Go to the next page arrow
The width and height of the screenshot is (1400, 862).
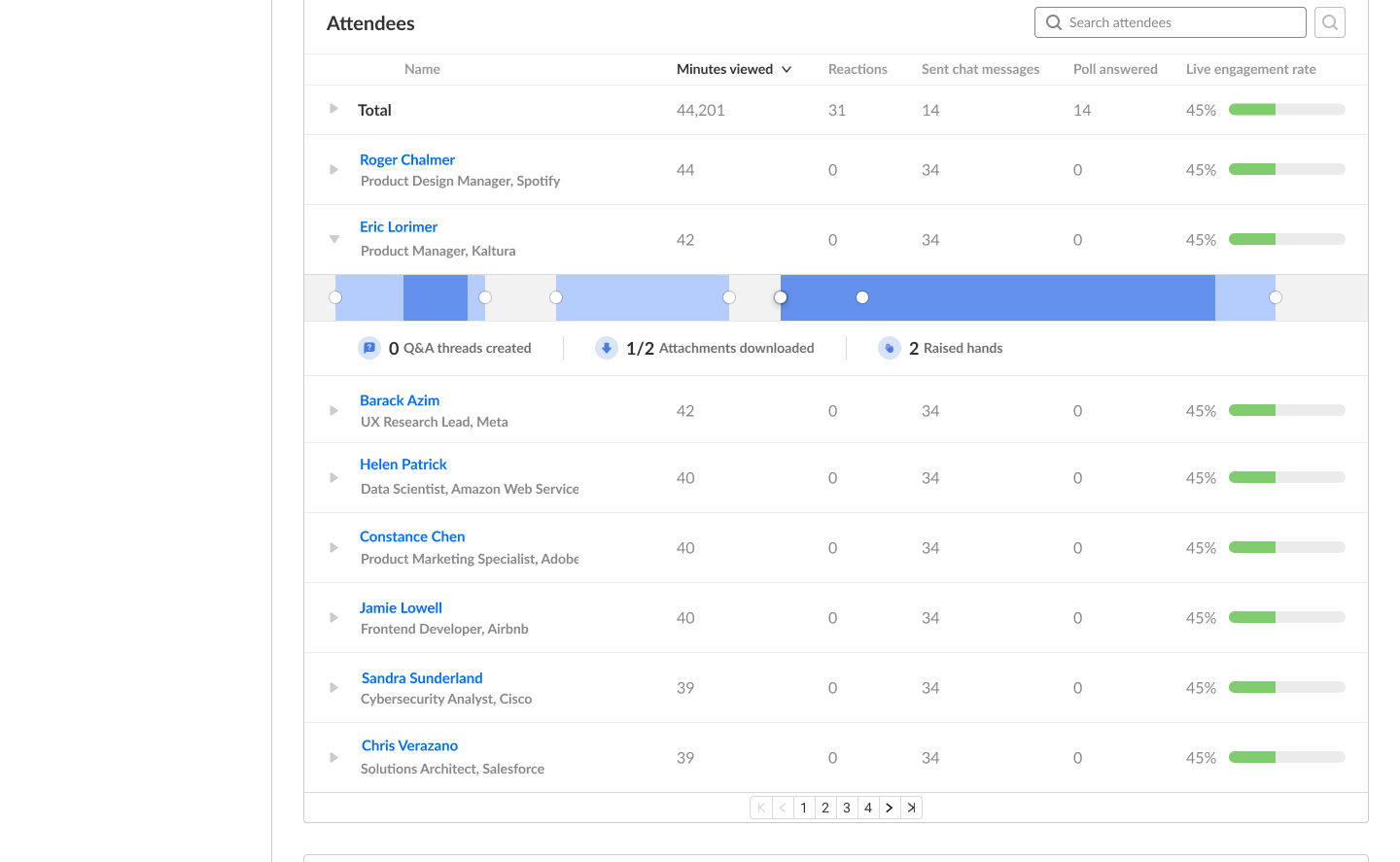890,808
